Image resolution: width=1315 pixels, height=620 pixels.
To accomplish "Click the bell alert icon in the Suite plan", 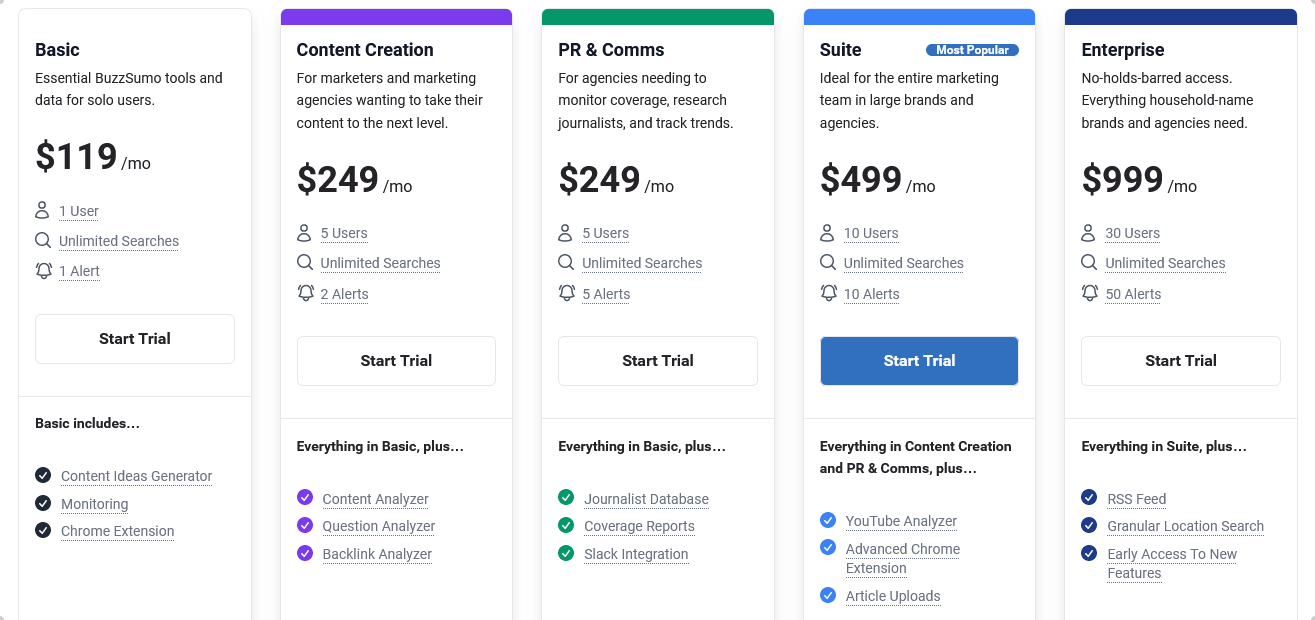I will tap(828, 293).
